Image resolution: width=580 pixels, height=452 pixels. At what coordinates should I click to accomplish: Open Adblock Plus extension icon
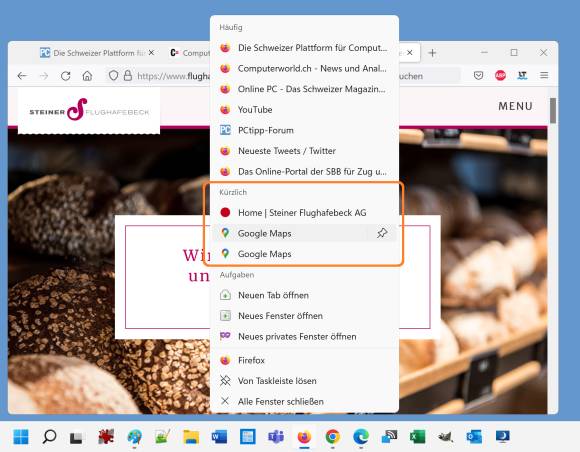(x=500, y=75)
